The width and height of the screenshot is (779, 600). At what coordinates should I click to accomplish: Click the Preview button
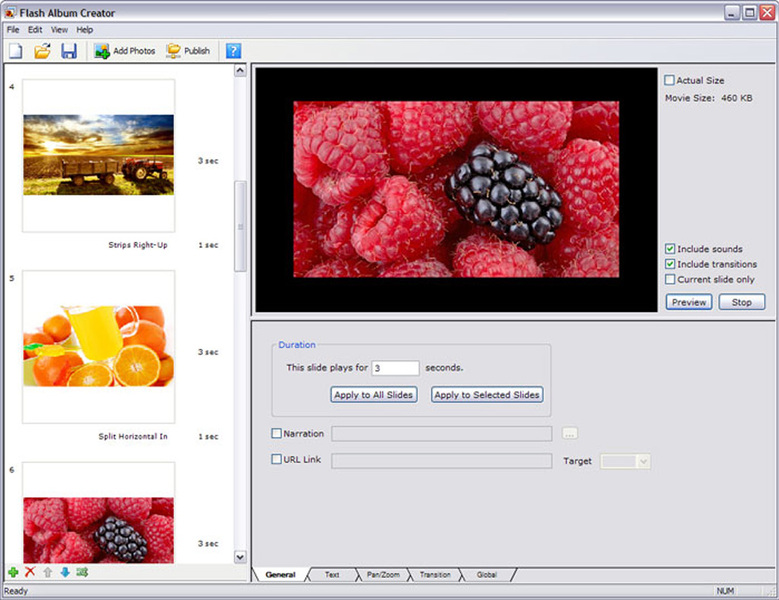(x=689, y=302)
